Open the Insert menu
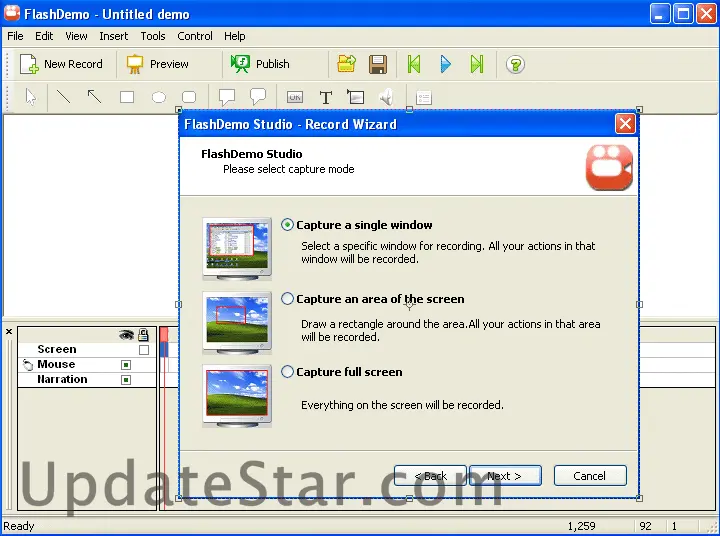The image size is (720, 536). (113, 36)
